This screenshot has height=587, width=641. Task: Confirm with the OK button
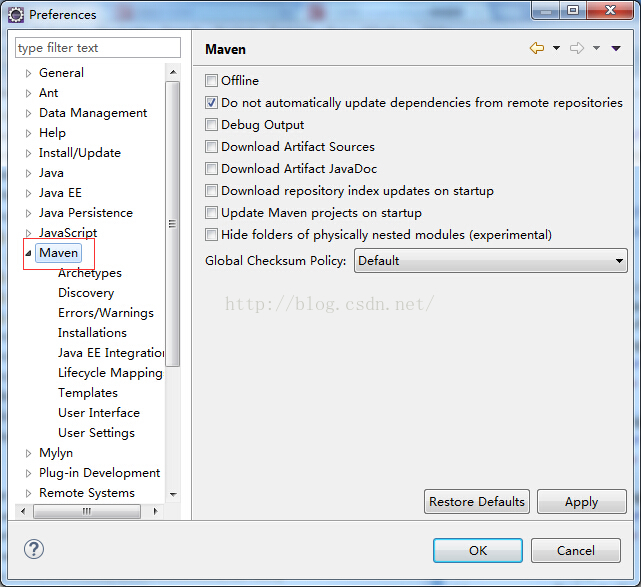[x=478, y=551]
